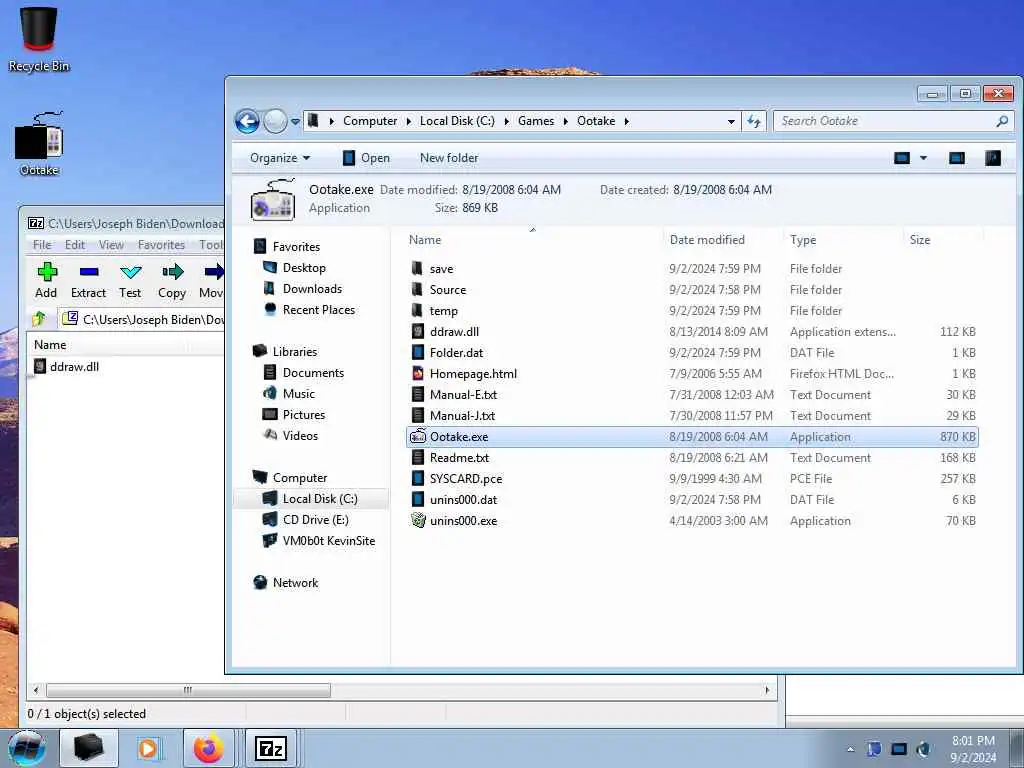Select Downloads in Favorites
Viewport: 1024px width, 768px height.
coord(312,289)
